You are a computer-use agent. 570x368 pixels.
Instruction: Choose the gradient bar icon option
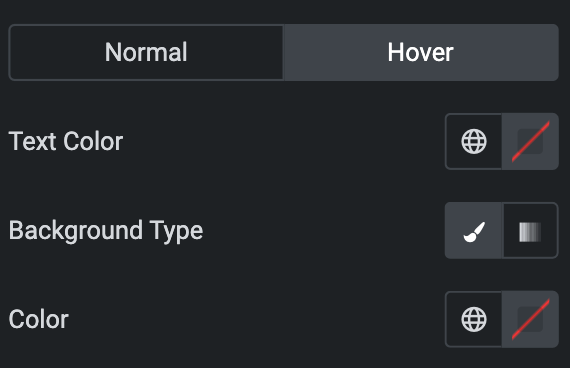530,232
